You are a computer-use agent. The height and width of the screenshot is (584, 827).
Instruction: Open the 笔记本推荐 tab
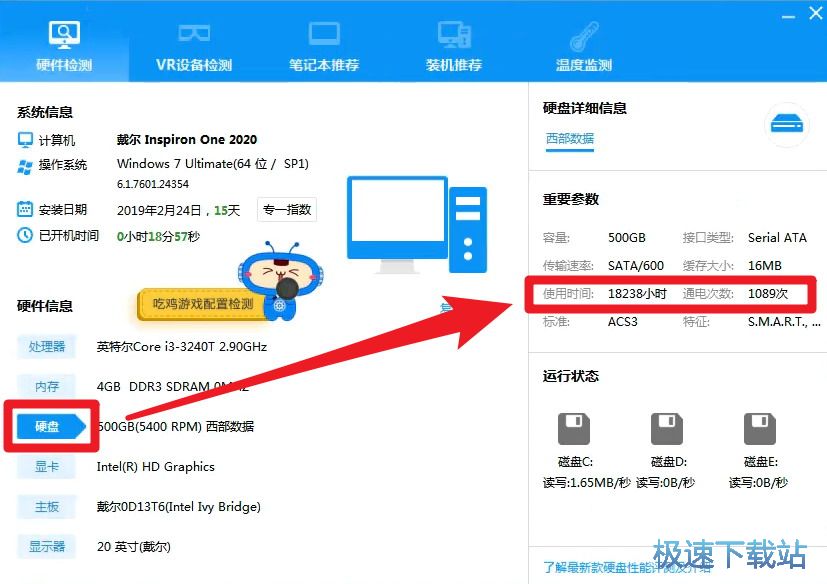click(324, 46)
